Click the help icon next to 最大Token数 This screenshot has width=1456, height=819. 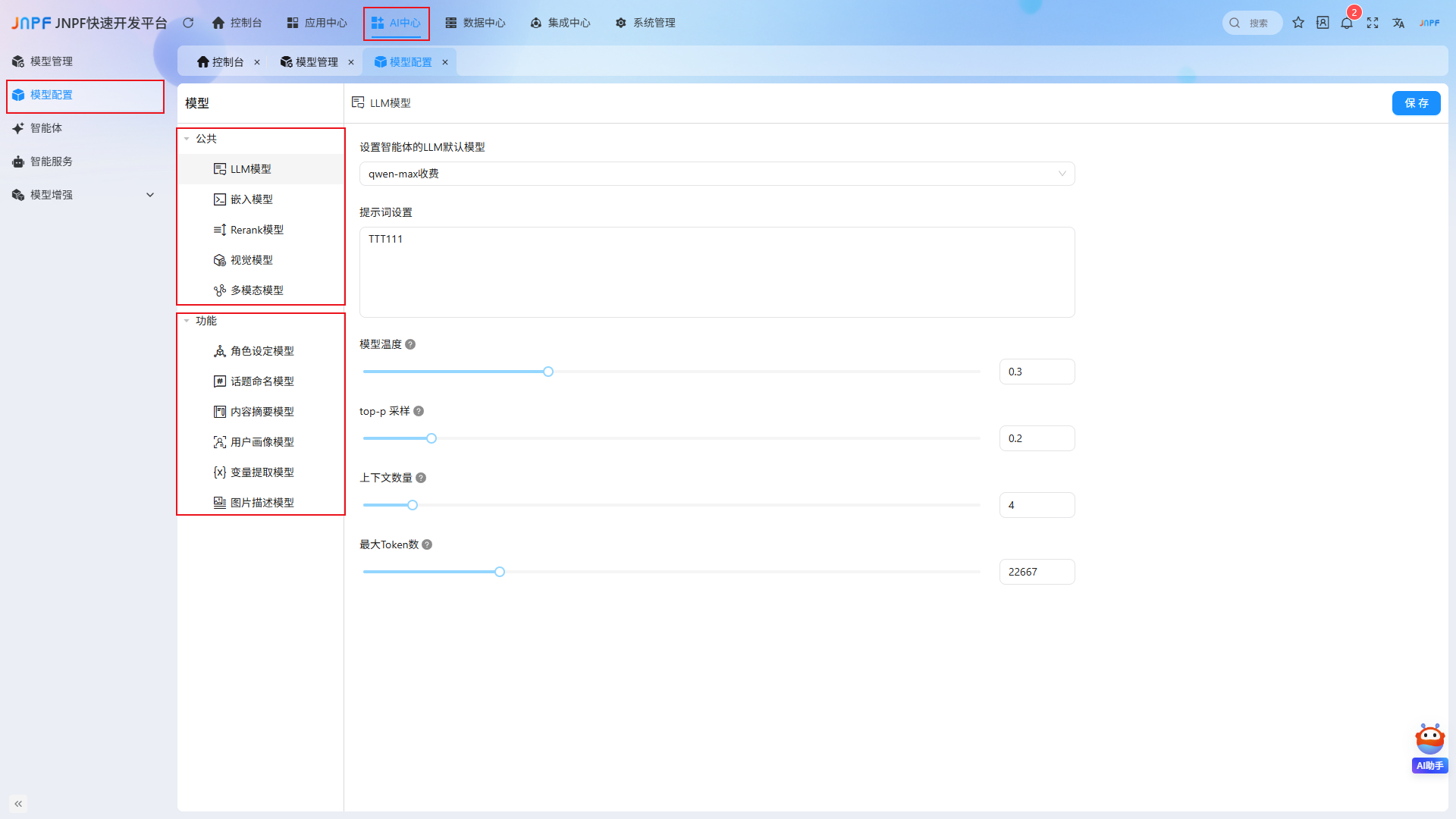(x=427, y=544)
